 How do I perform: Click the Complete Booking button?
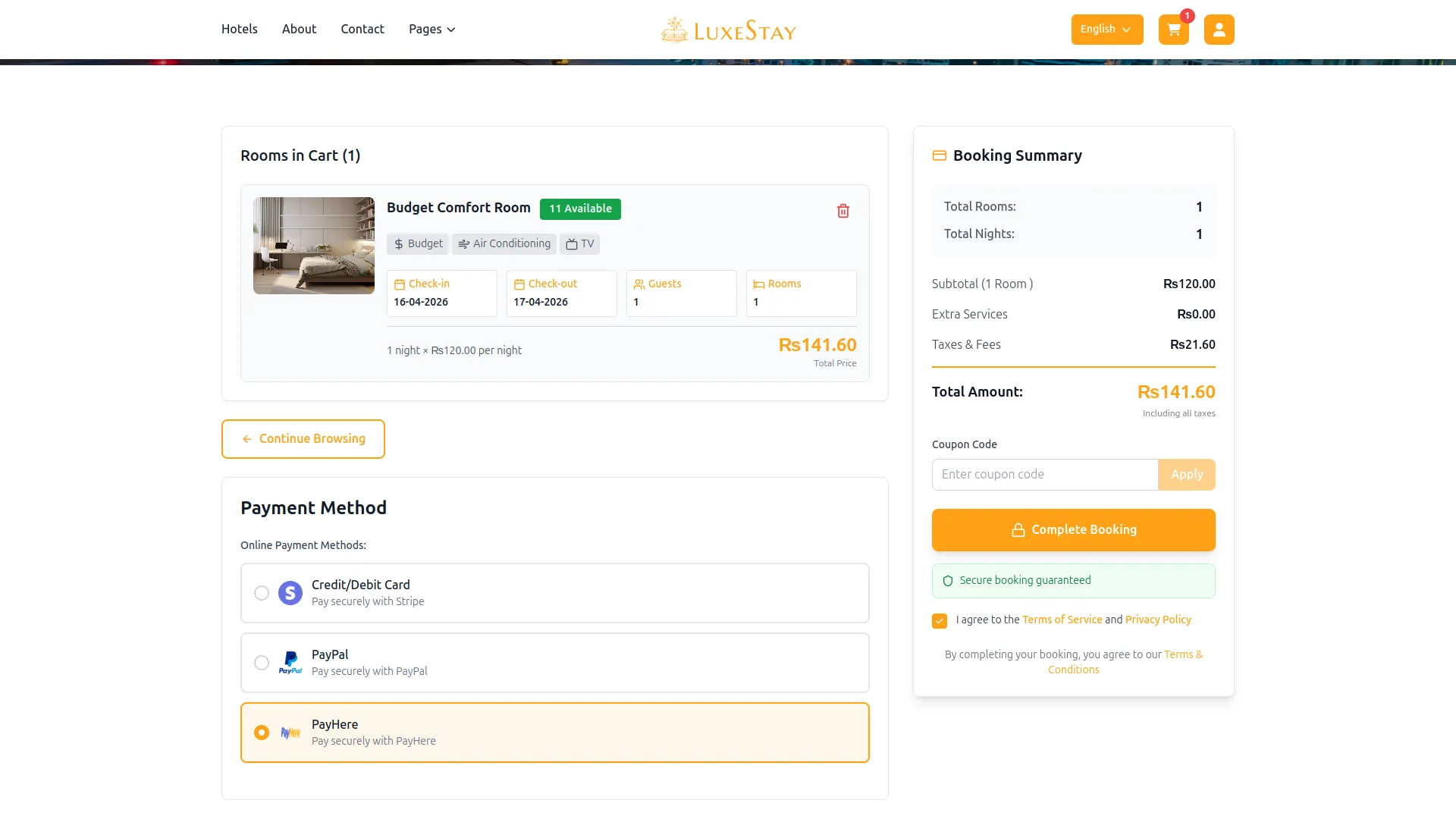coord(1073,530)
